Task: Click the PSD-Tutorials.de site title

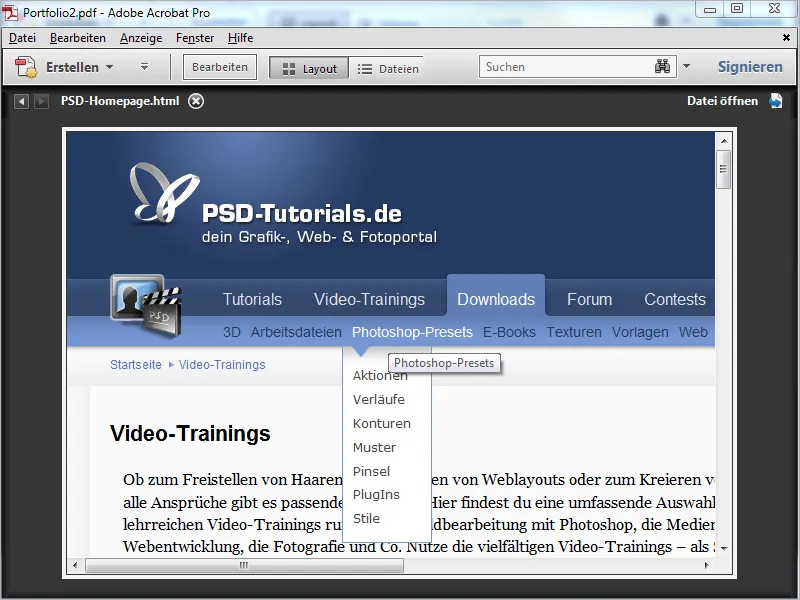Action: (x=302, y=213)
